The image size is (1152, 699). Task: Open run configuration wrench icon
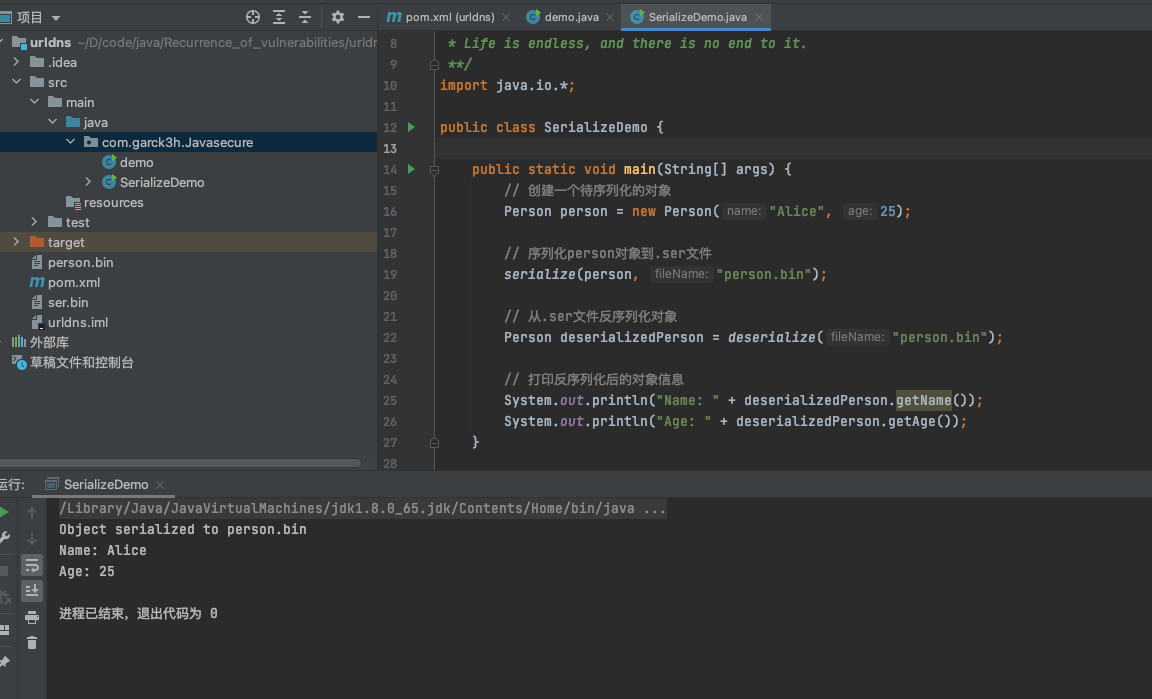[x=4, y=538]
